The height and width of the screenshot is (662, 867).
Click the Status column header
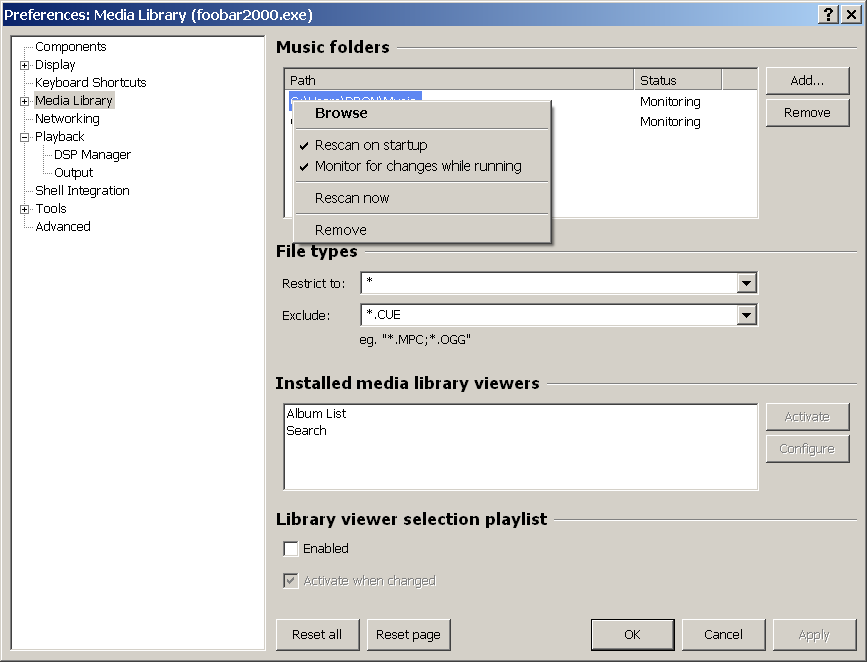pyautogui.click(x=677, y=80)
